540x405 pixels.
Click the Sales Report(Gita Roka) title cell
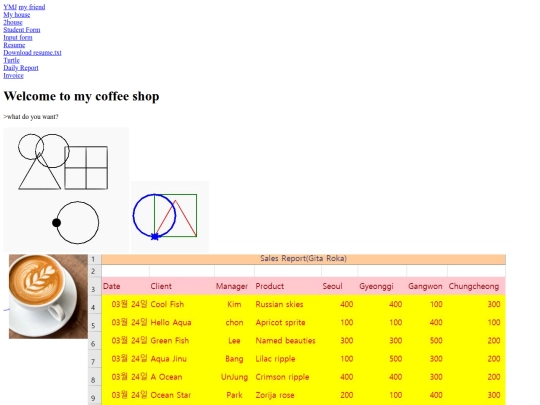tap(303, 259)
